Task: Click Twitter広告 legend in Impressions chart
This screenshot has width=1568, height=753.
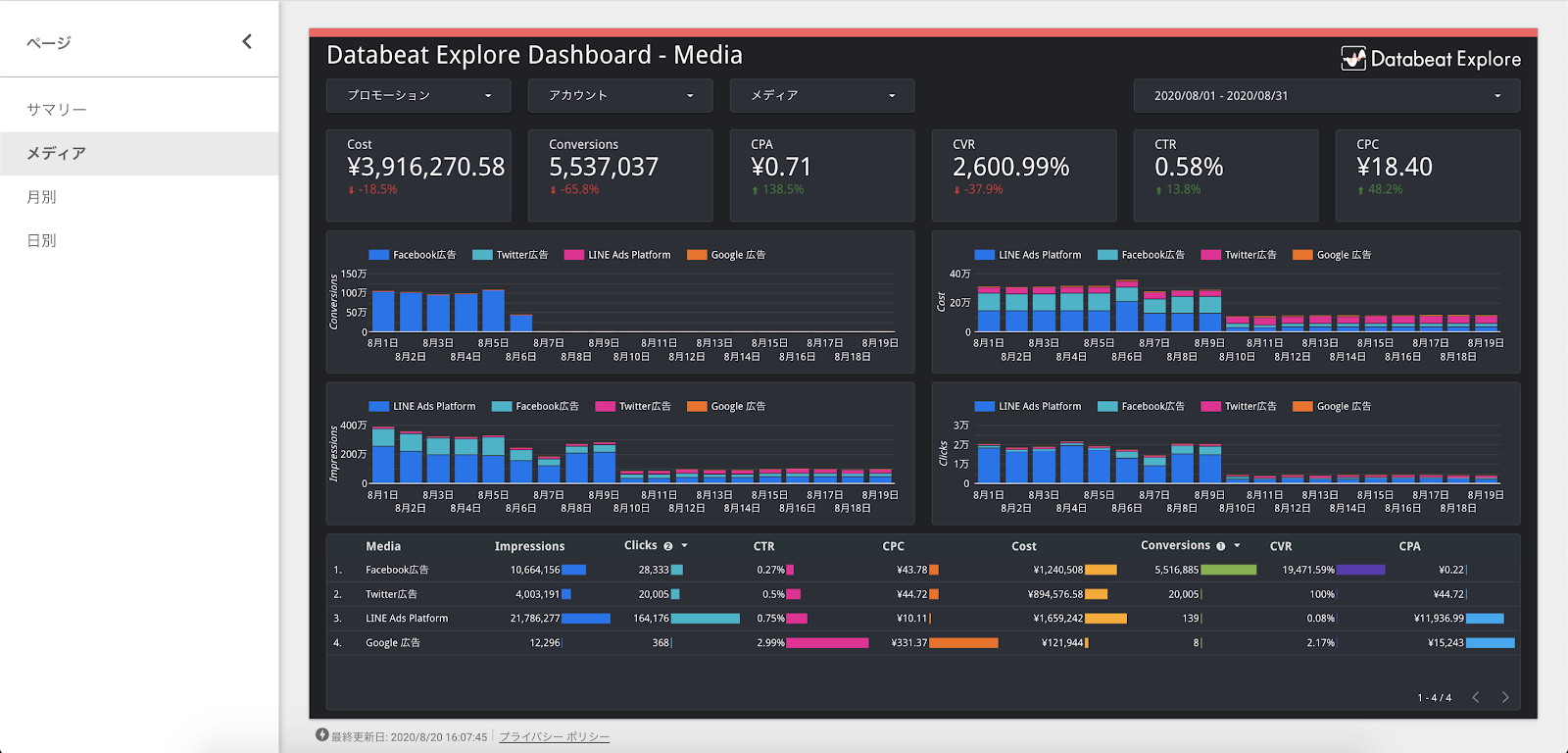Action: click(x=633, y=406)
